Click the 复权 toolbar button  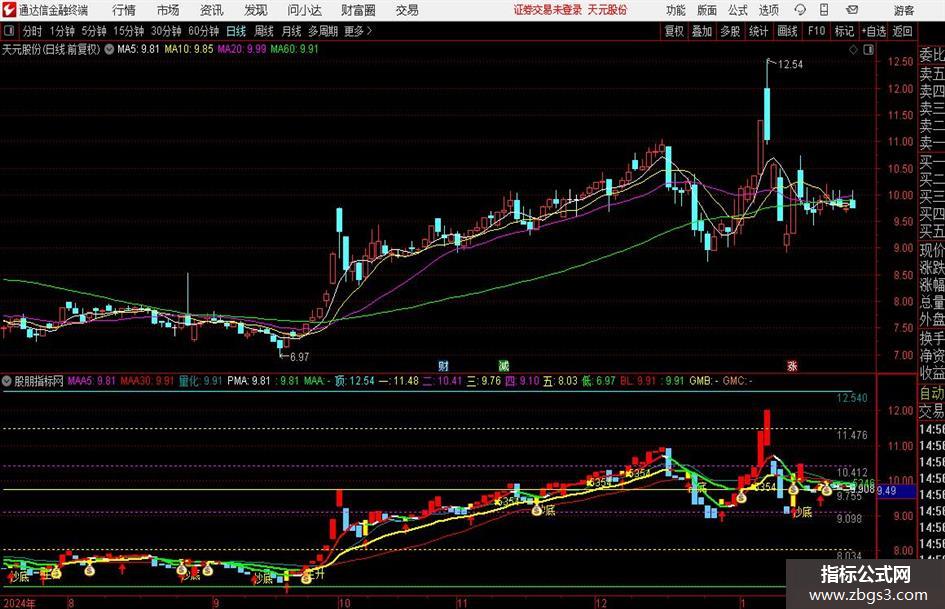[674, 31]
